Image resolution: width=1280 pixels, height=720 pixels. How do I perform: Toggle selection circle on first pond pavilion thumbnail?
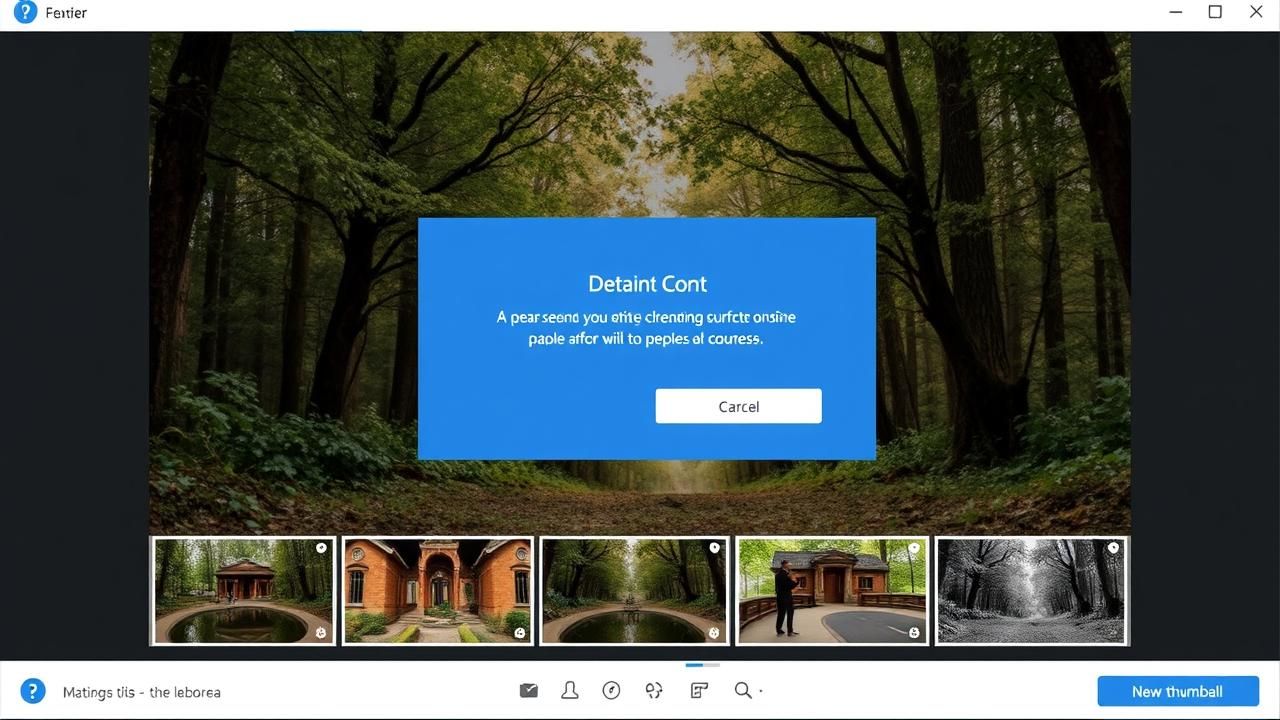point(321,548)
